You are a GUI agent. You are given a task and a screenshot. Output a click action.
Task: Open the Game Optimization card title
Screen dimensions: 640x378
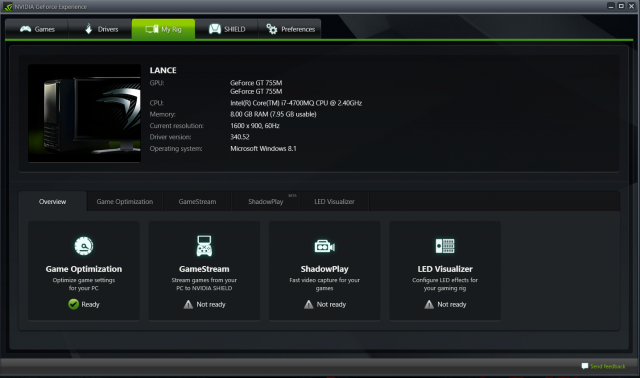[x=84, y=269]
